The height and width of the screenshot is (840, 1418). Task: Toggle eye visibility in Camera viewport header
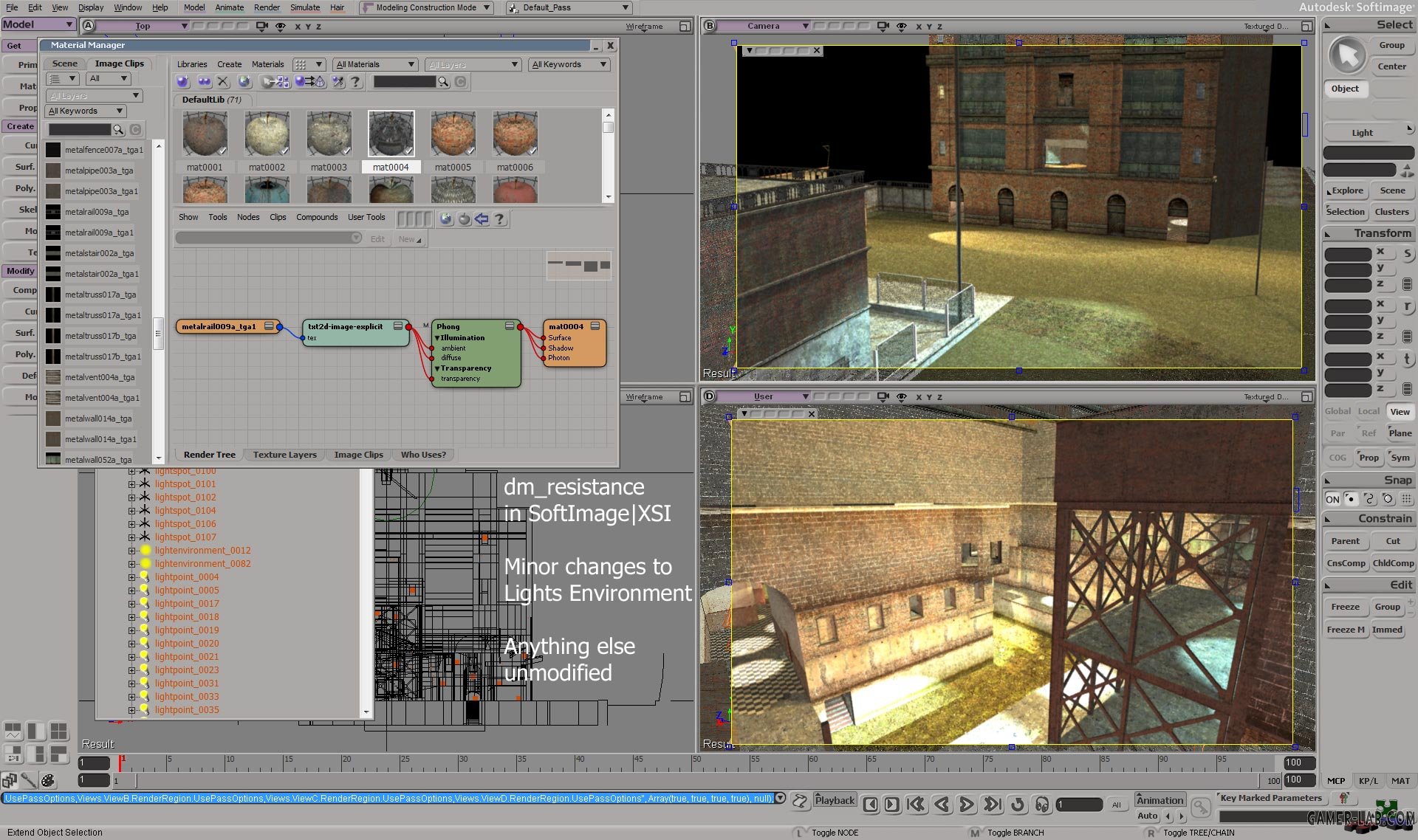(x=902, y=26)
